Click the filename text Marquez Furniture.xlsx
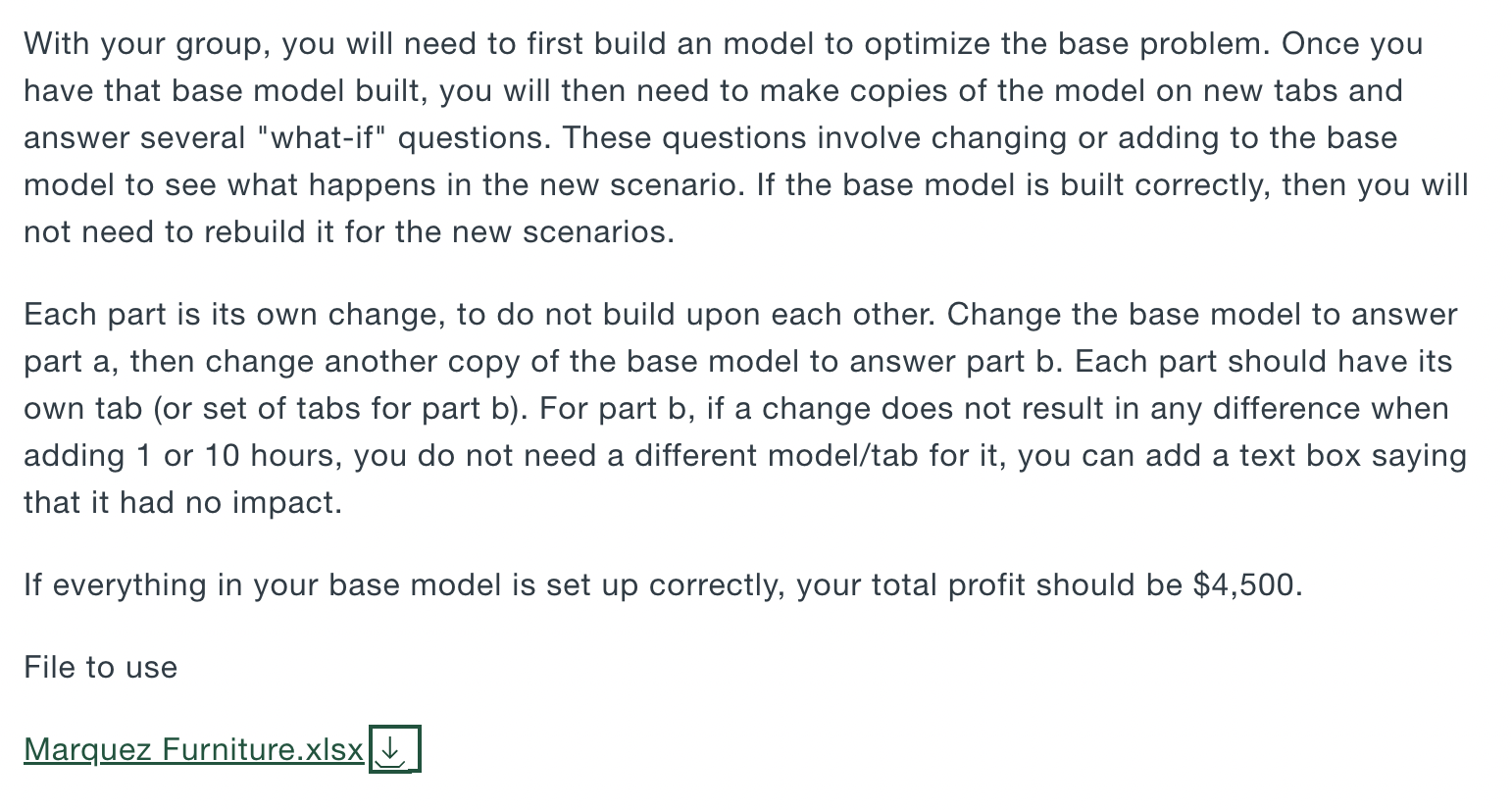 click(x=192, y=749)
